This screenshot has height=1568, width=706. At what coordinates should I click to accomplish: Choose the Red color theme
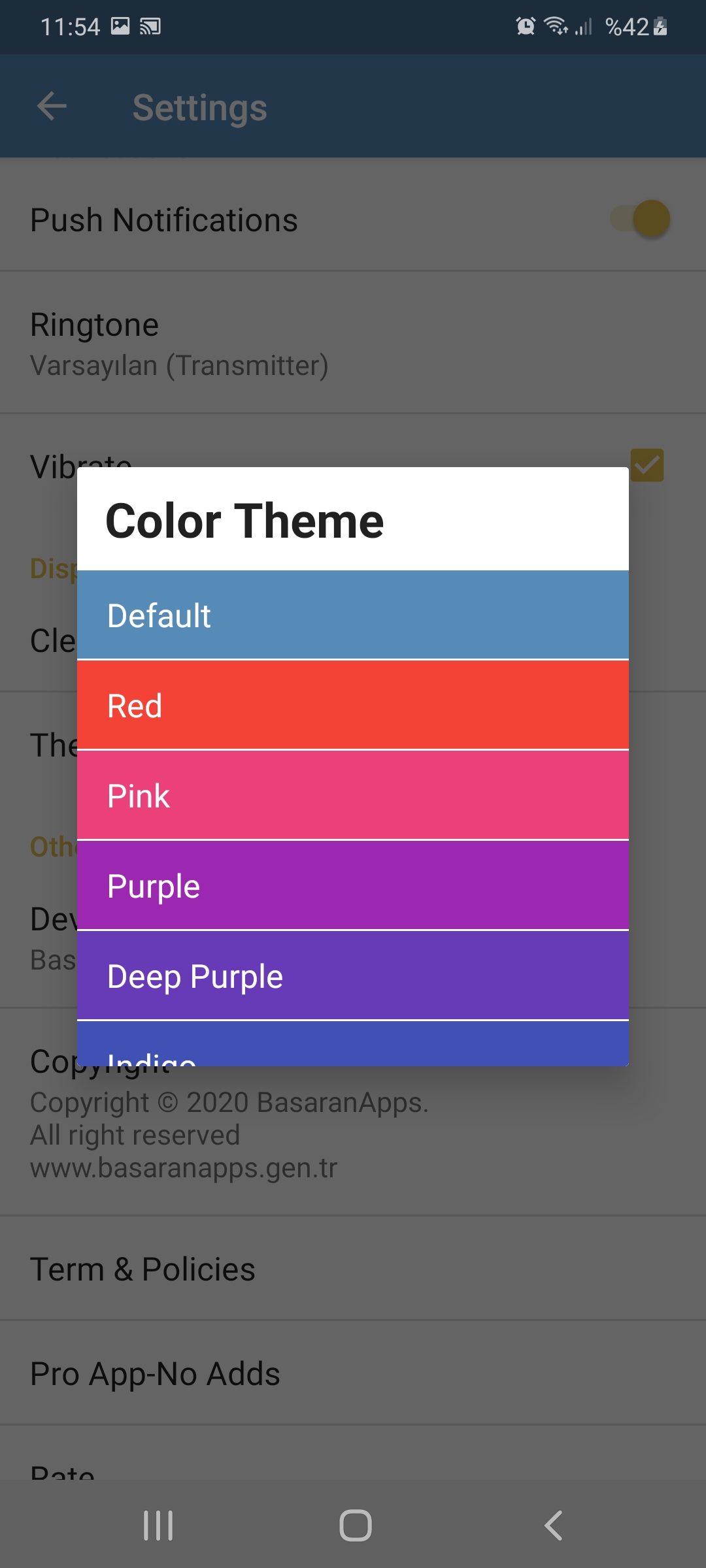click(x=353, y=706)
